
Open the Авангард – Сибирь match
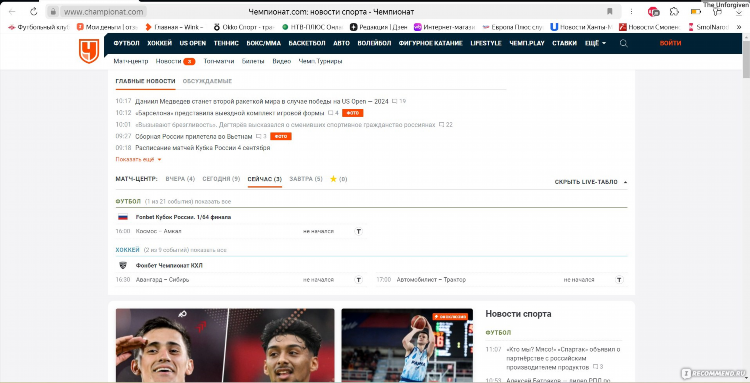point(241,280)
